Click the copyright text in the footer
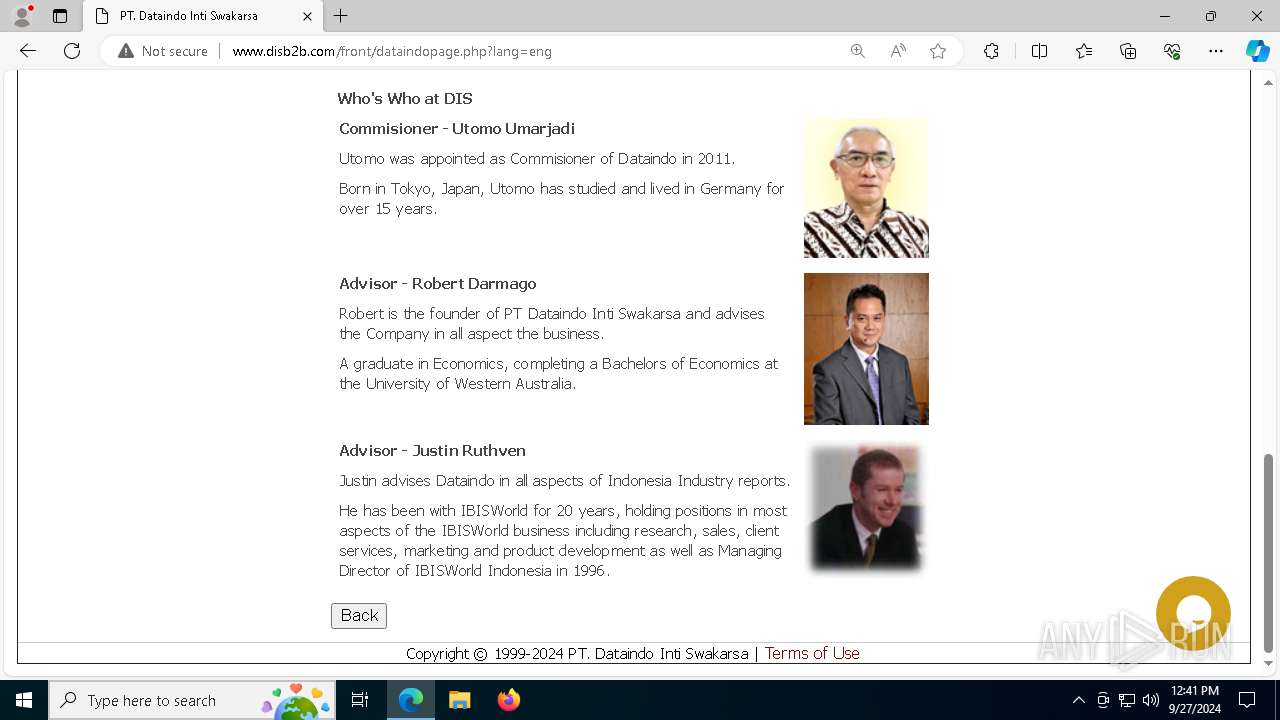This screenshot has height=720, width=1280. pyautogui.click(x=577, y=654)
